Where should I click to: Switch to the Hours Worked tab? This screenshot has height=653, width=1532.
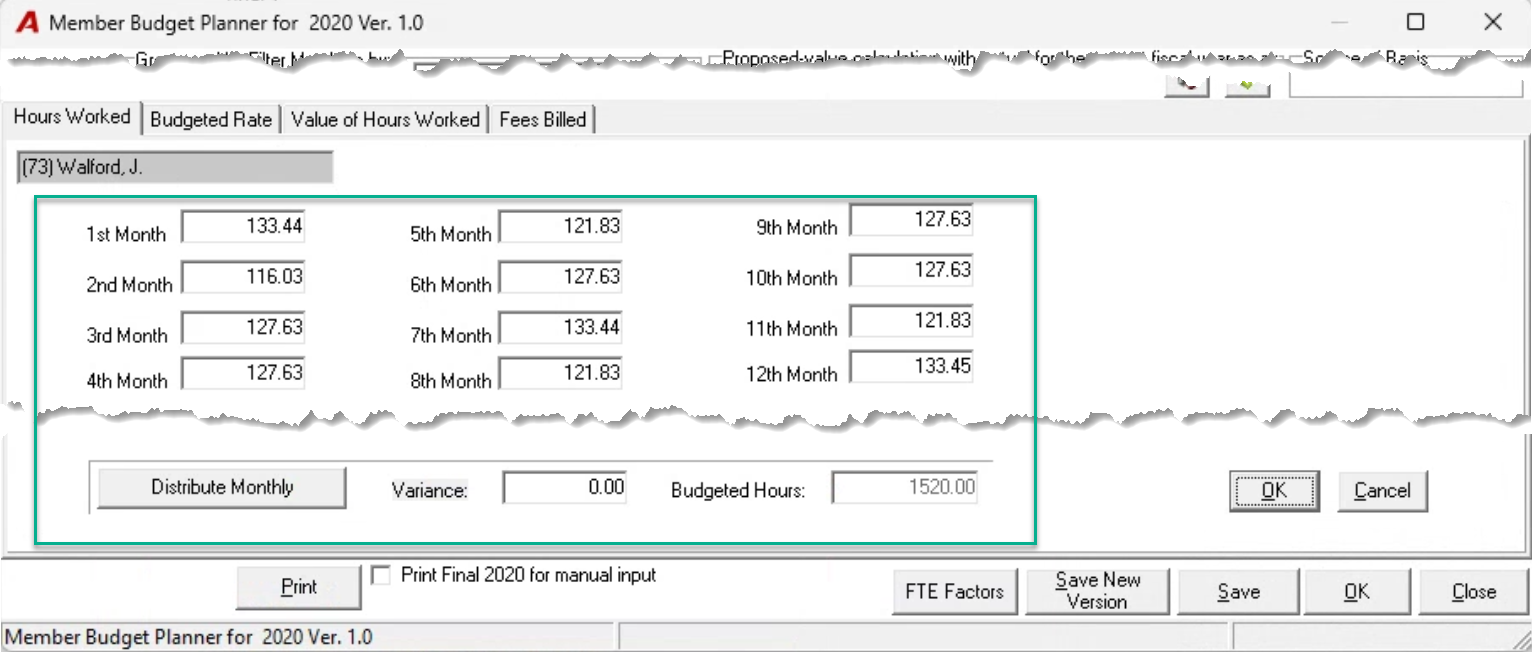coord(72,117)
